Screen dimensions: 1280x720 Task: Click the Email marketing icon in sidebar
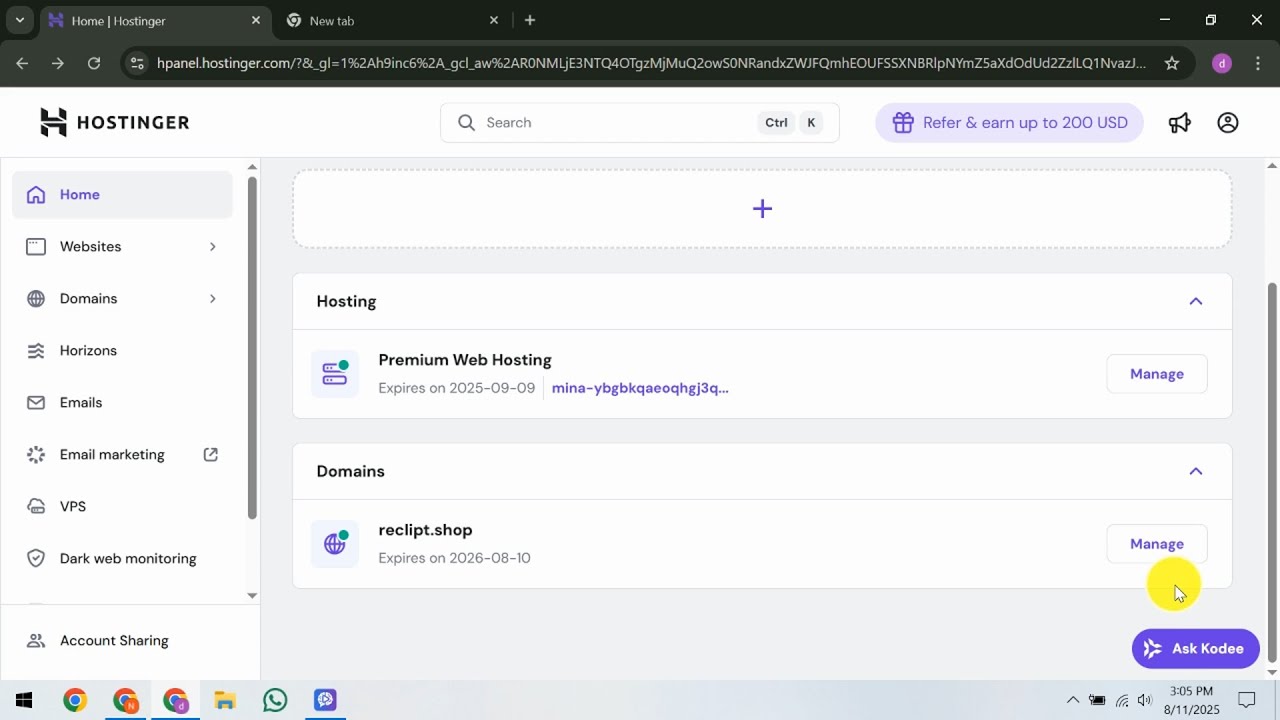point(36,455)
